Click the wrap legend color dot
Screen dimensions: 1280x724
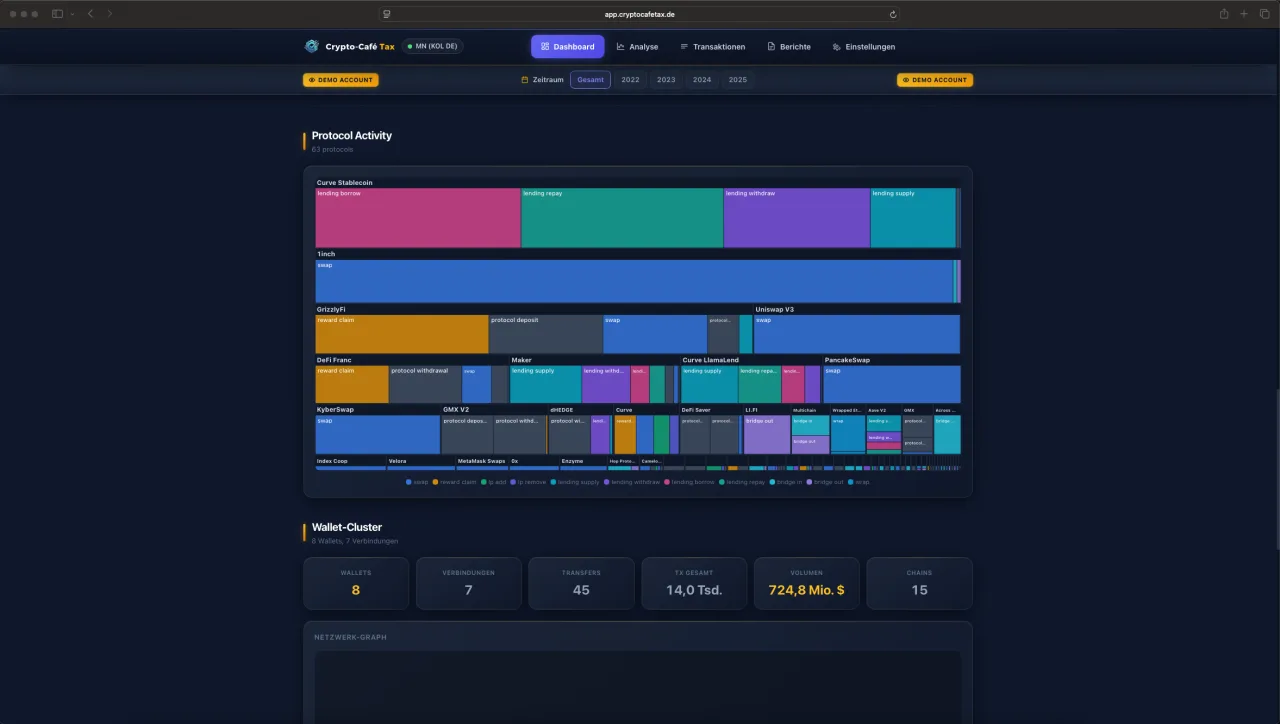851,482
